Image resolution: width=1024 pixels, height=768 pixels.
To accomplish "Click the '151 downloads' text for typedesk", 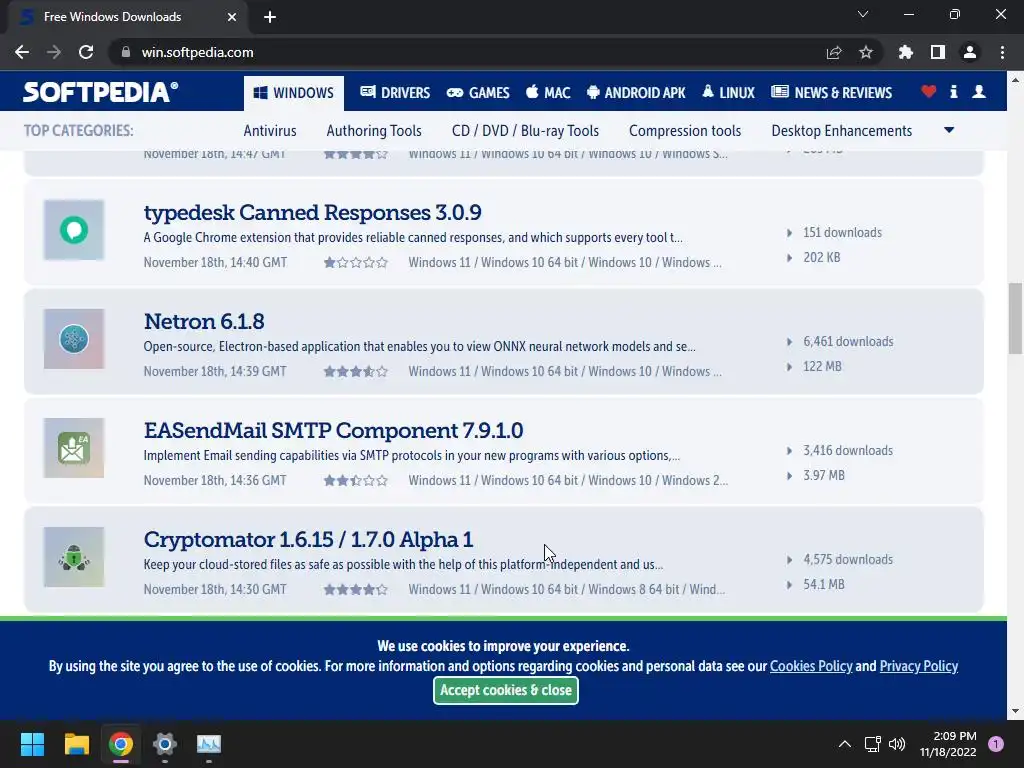I will click(x=842, y=232).
